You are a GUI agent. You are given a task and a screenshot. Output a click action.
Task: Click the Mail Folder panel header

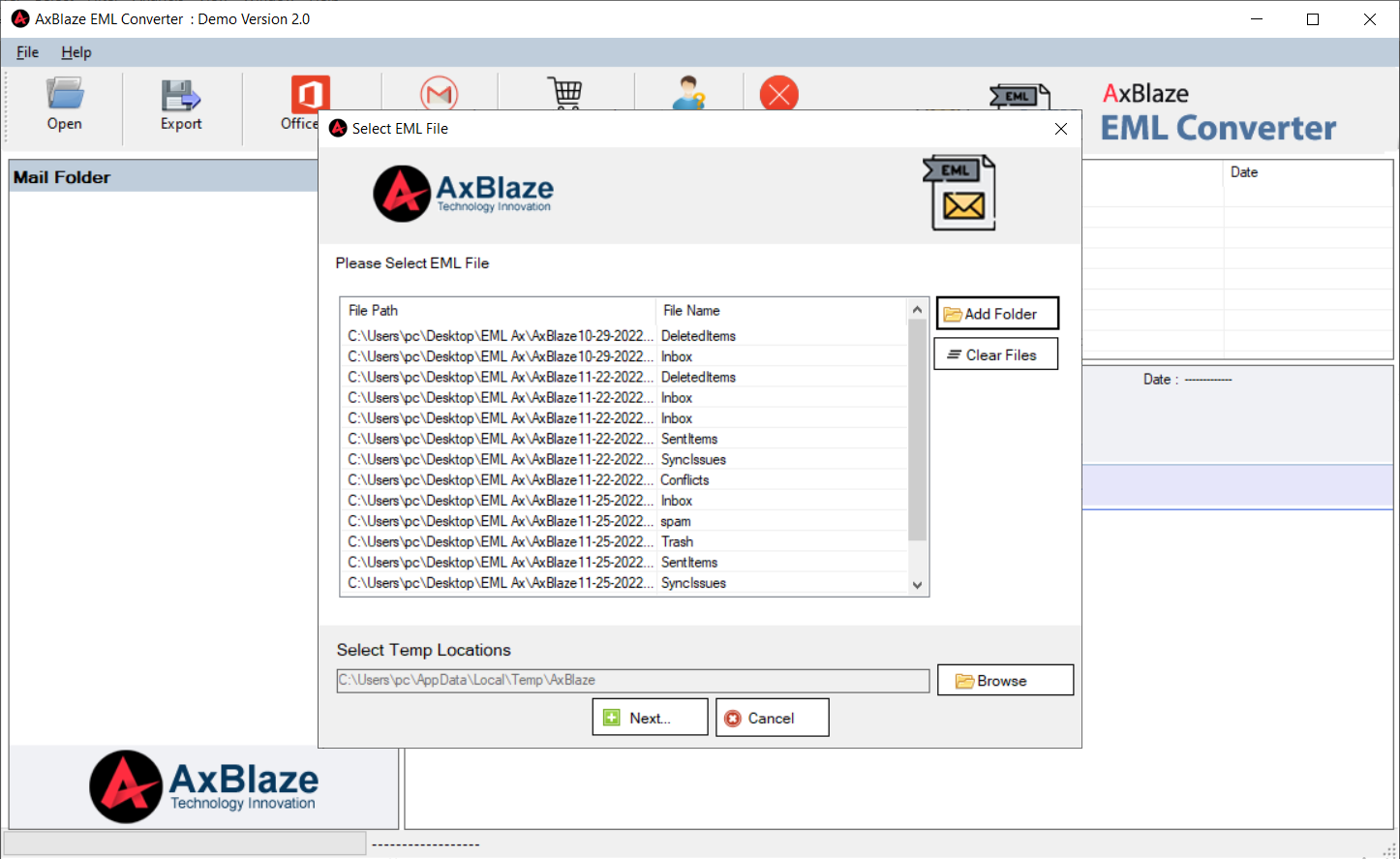pos(164,177)
